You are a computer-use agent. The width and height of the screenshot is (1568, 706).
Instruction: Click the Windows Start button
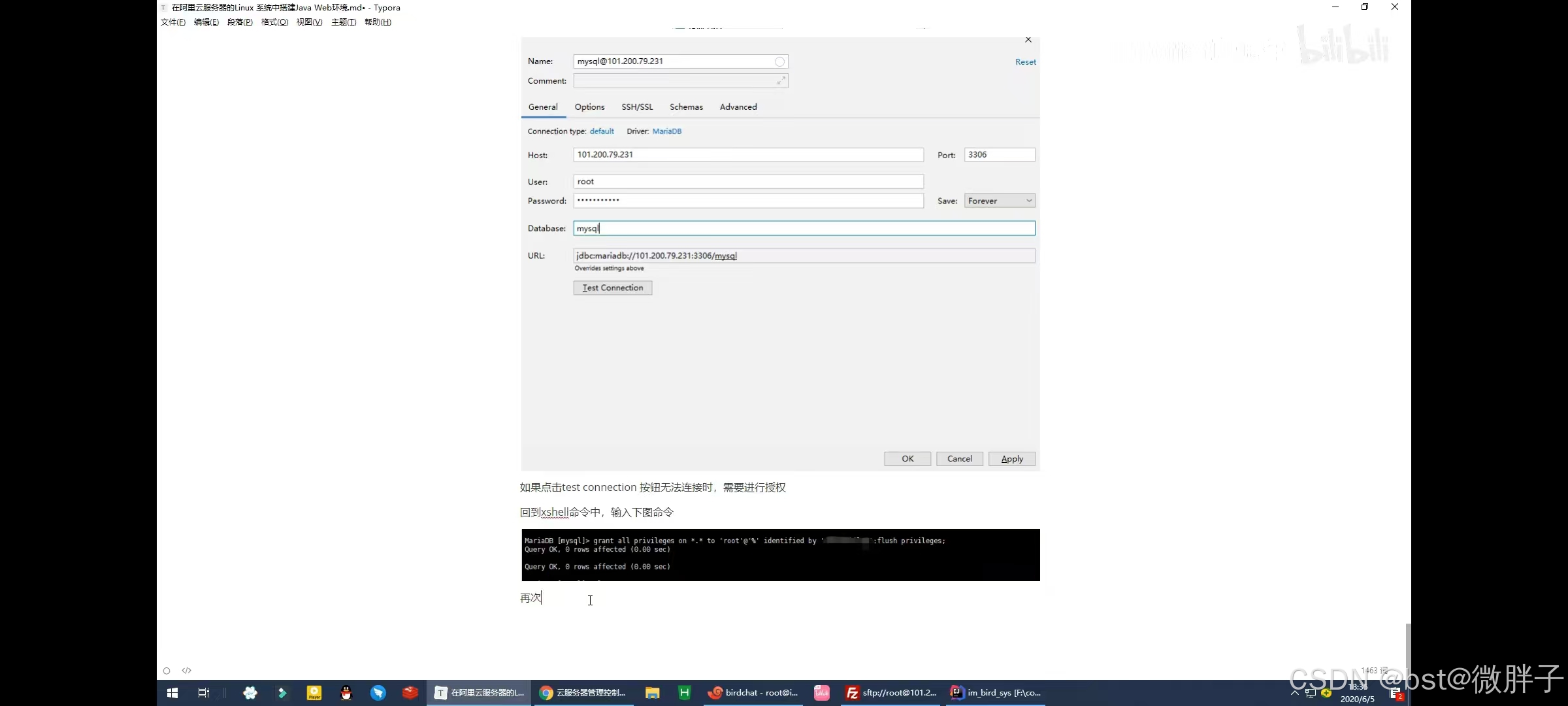pos(172,693)
